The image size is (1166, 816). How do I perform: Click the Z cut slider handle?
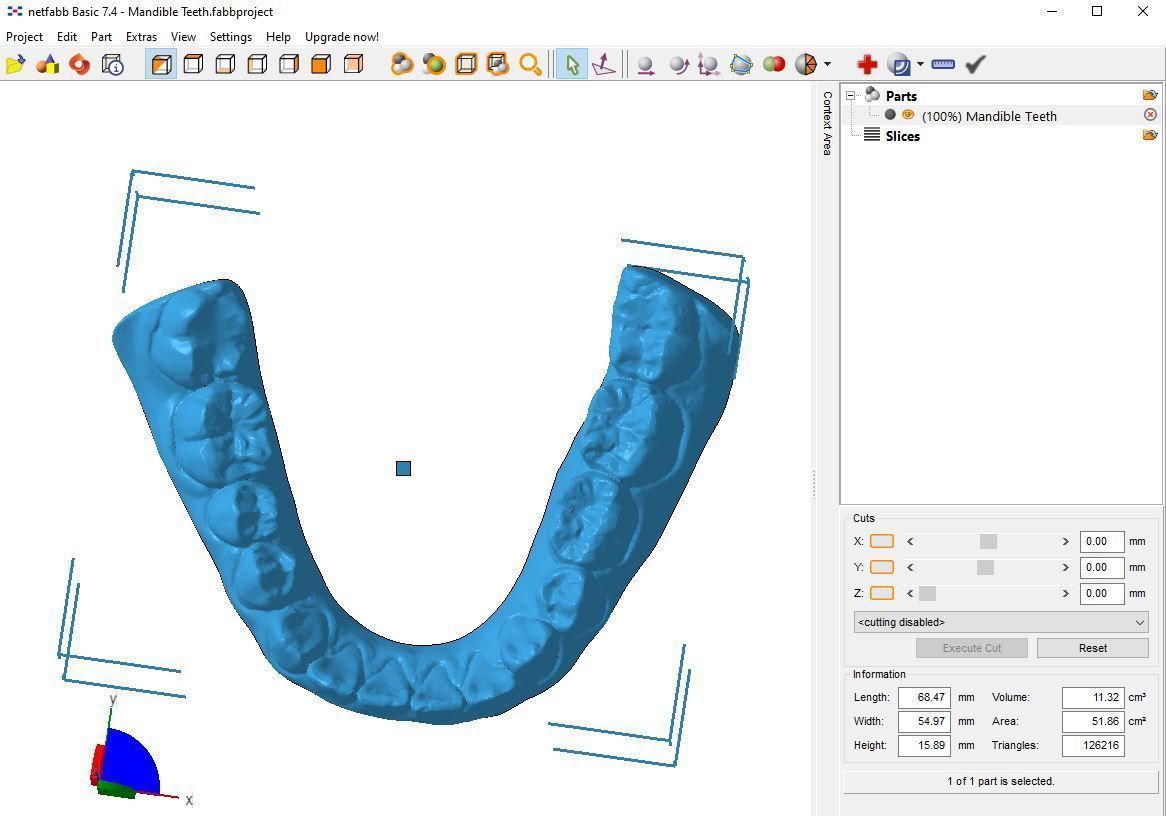(x=927, y=594)
